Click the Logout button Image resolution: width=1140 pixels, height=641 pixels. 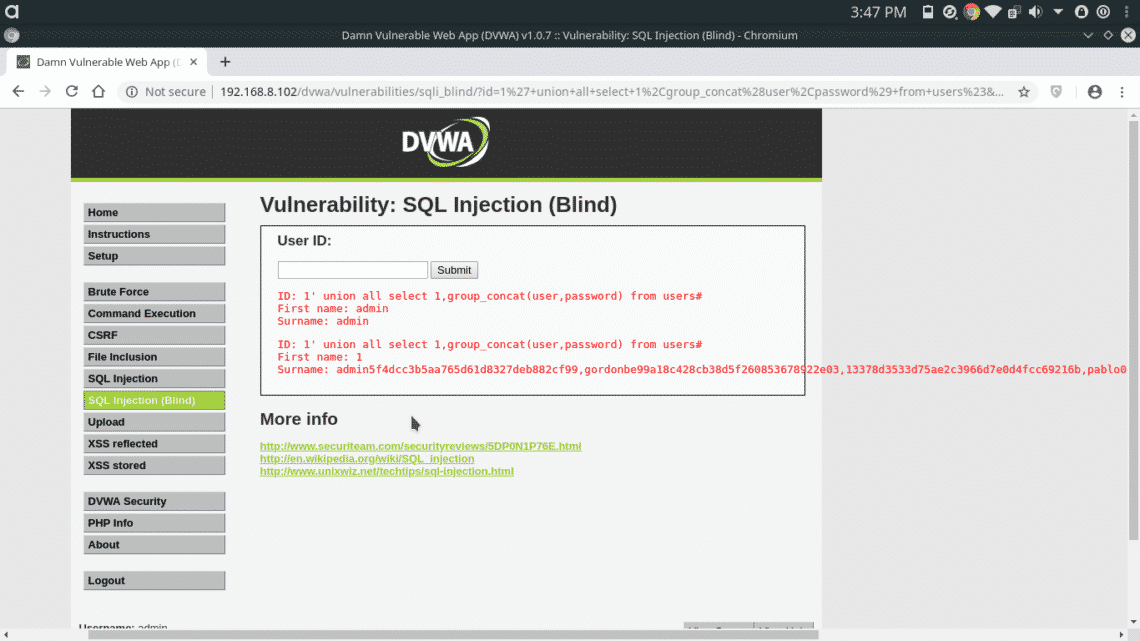click(154, 581)
